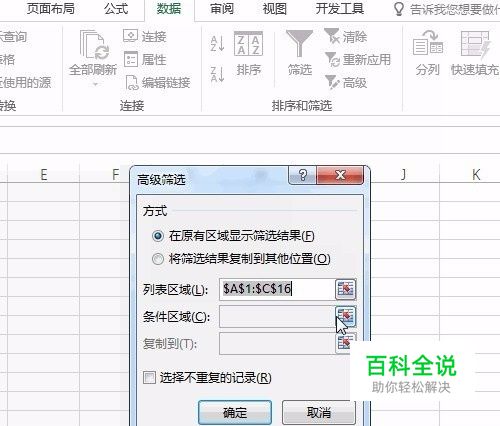Close the 高级筛选 dialog
The width and height of the screenshot is (500, 426).
340,175
